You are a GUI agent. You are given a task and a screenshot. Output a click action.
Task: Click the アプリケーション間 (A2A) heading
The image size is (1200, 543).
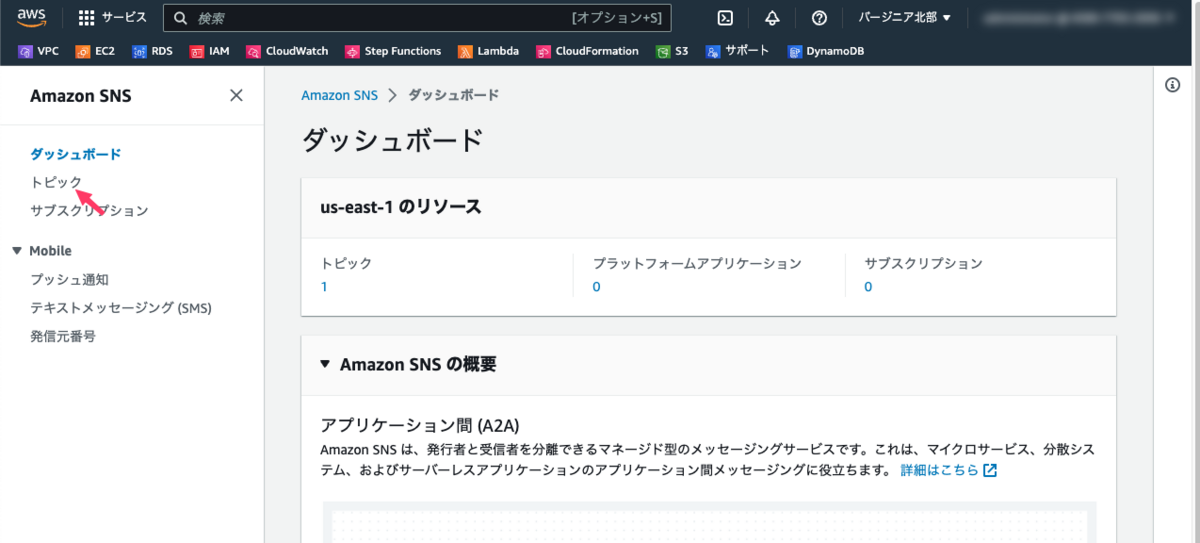[x=420, y=424]
